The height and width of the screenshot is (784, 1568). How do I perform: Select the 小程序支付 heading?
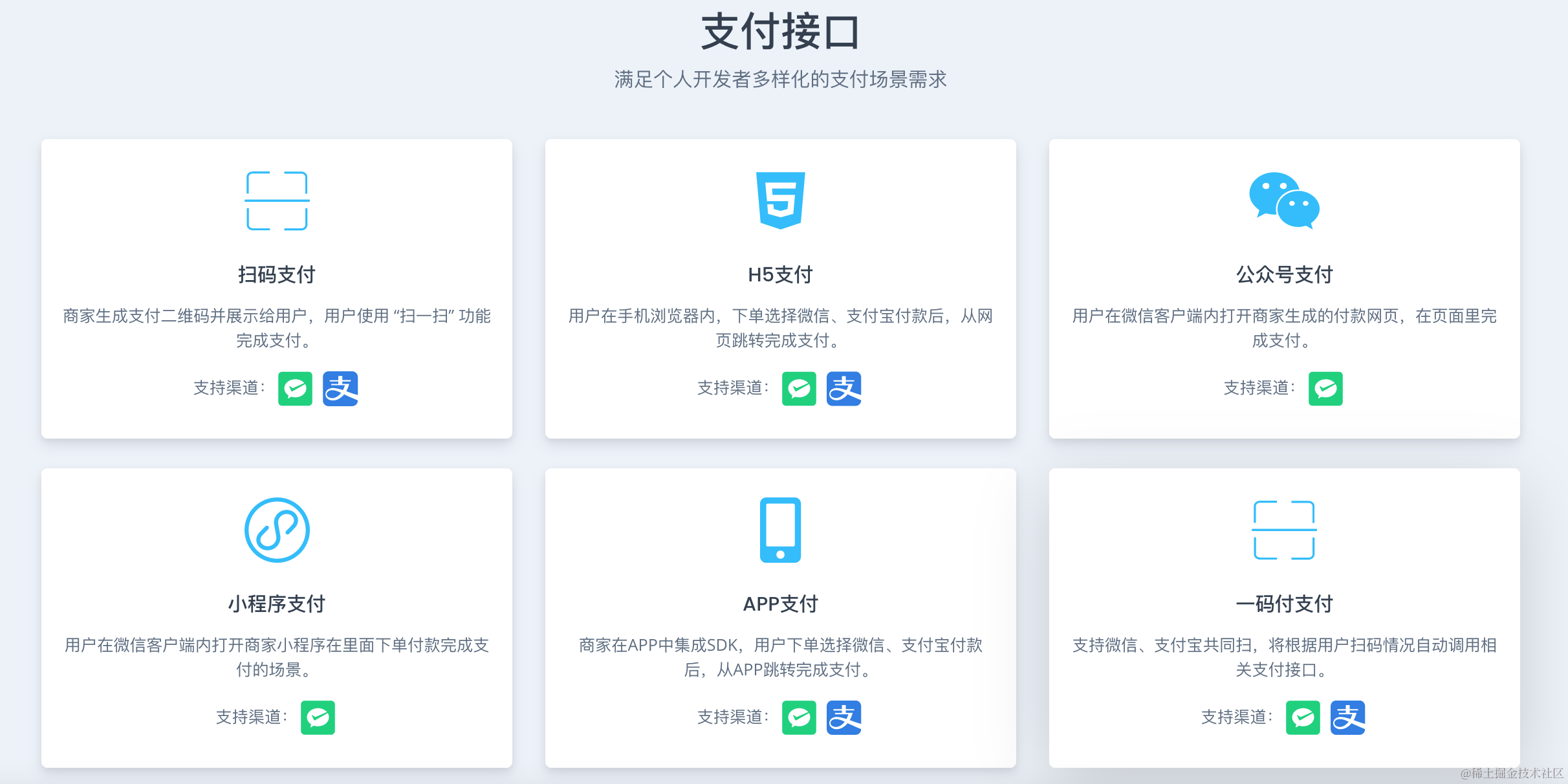(x=277, y=604)
